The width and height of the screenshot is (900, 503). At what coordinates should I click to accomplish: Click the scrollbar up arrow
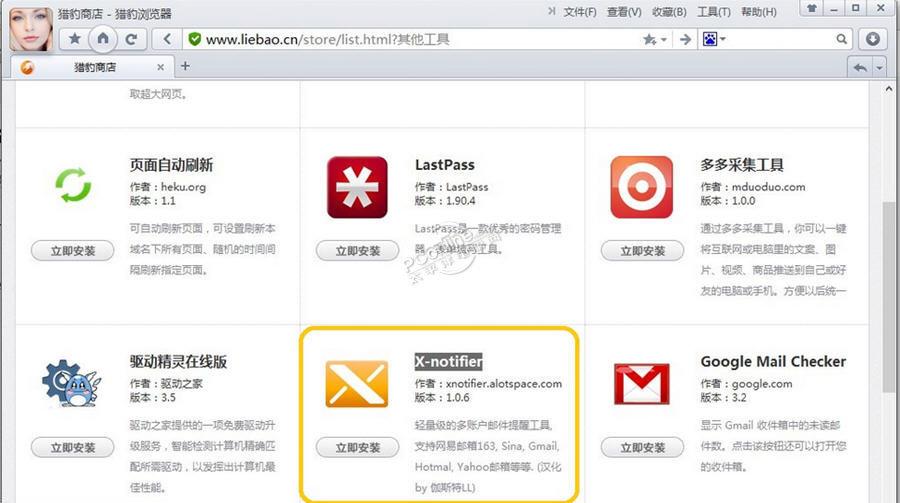tap(889, 89)
